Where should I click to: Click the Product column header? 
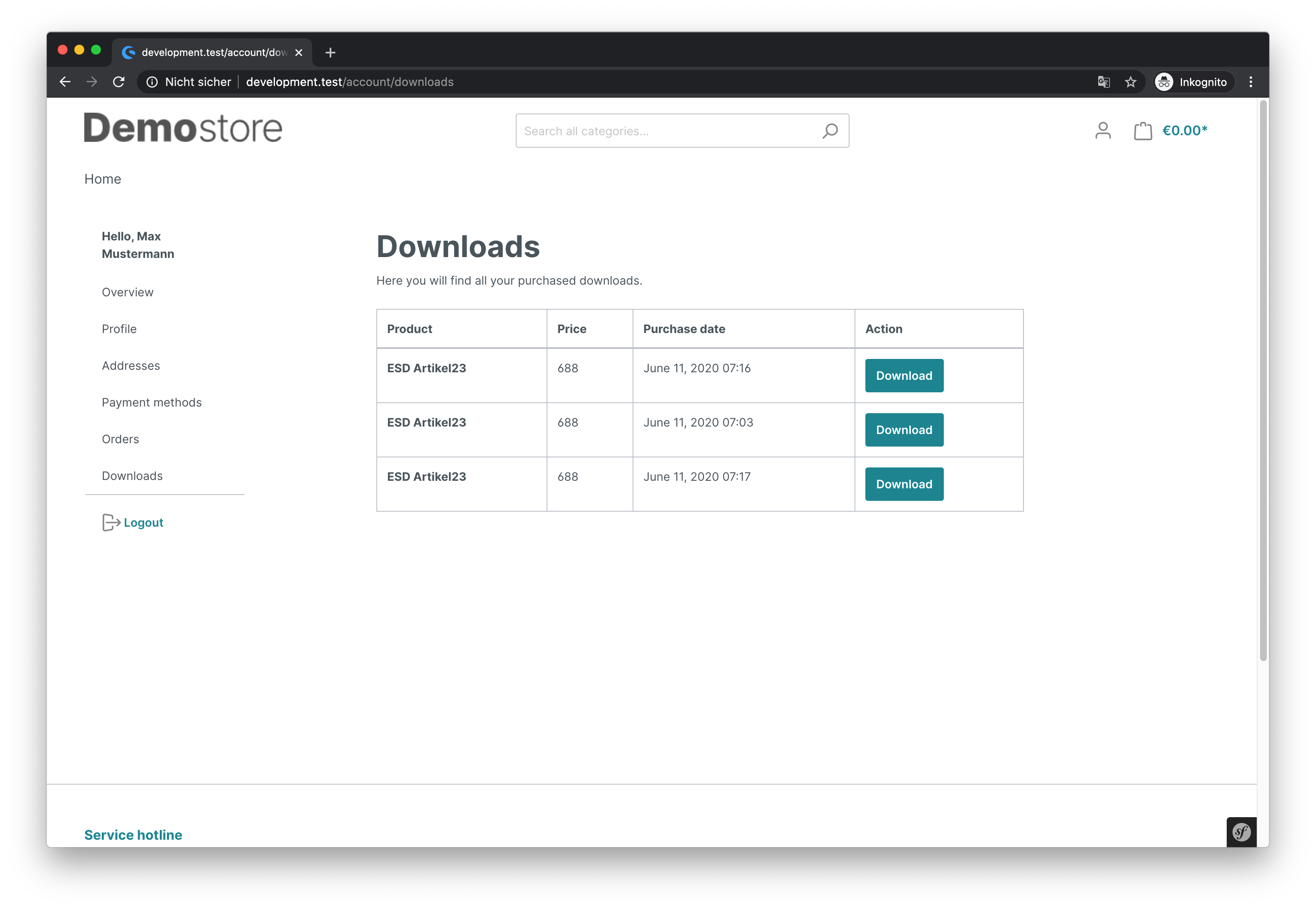point(409,328)
